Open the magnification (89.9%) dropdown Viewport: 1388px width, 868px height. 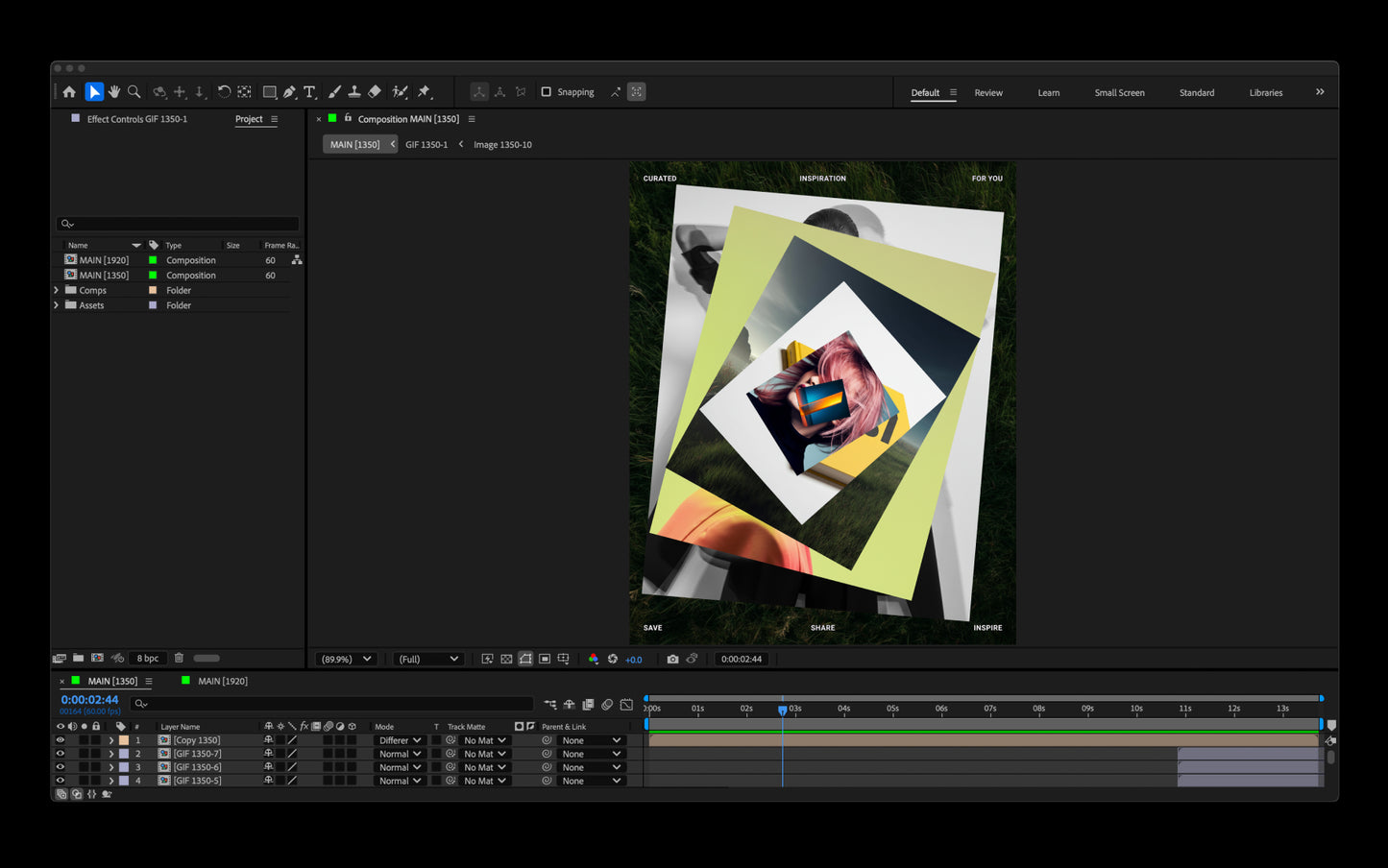[x=345, y=659]
